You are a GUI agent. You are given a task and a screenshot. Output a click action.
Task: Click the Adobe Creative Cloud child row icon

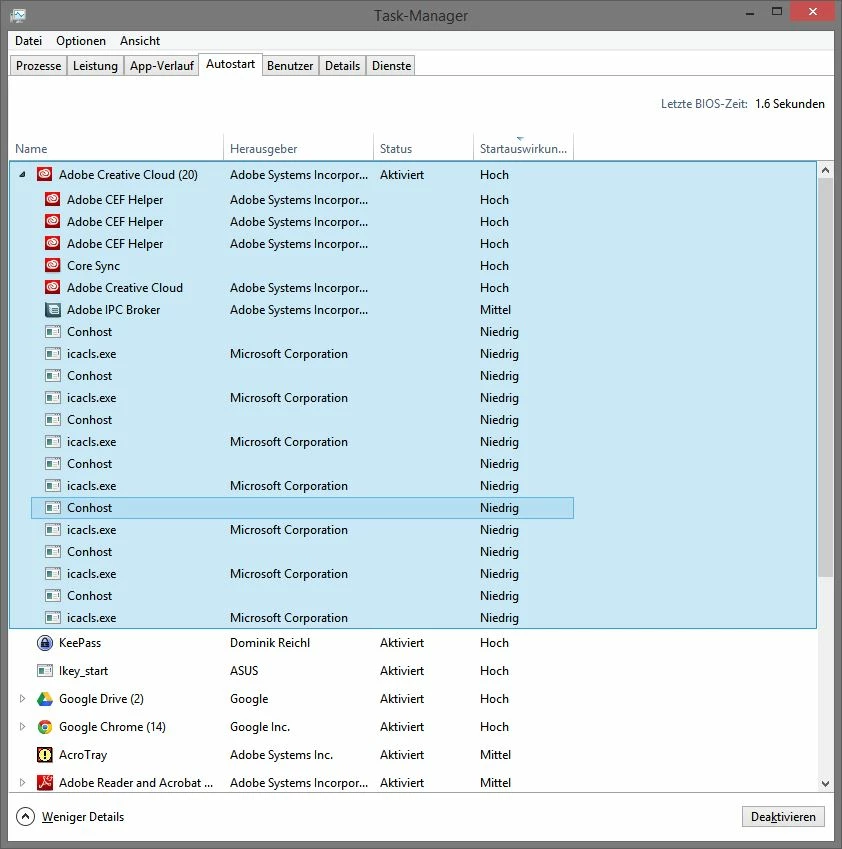point(53,288)
